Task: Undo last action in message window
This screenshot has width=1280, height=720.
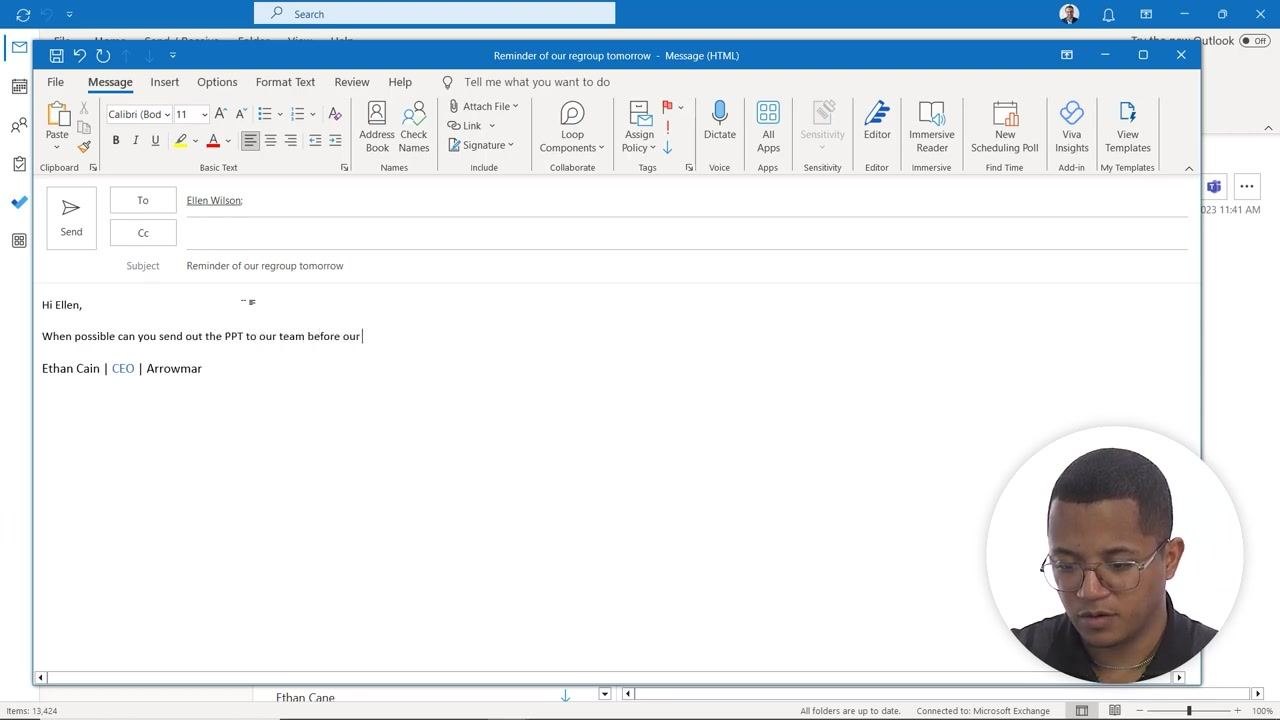Action: tap(80, 55)
